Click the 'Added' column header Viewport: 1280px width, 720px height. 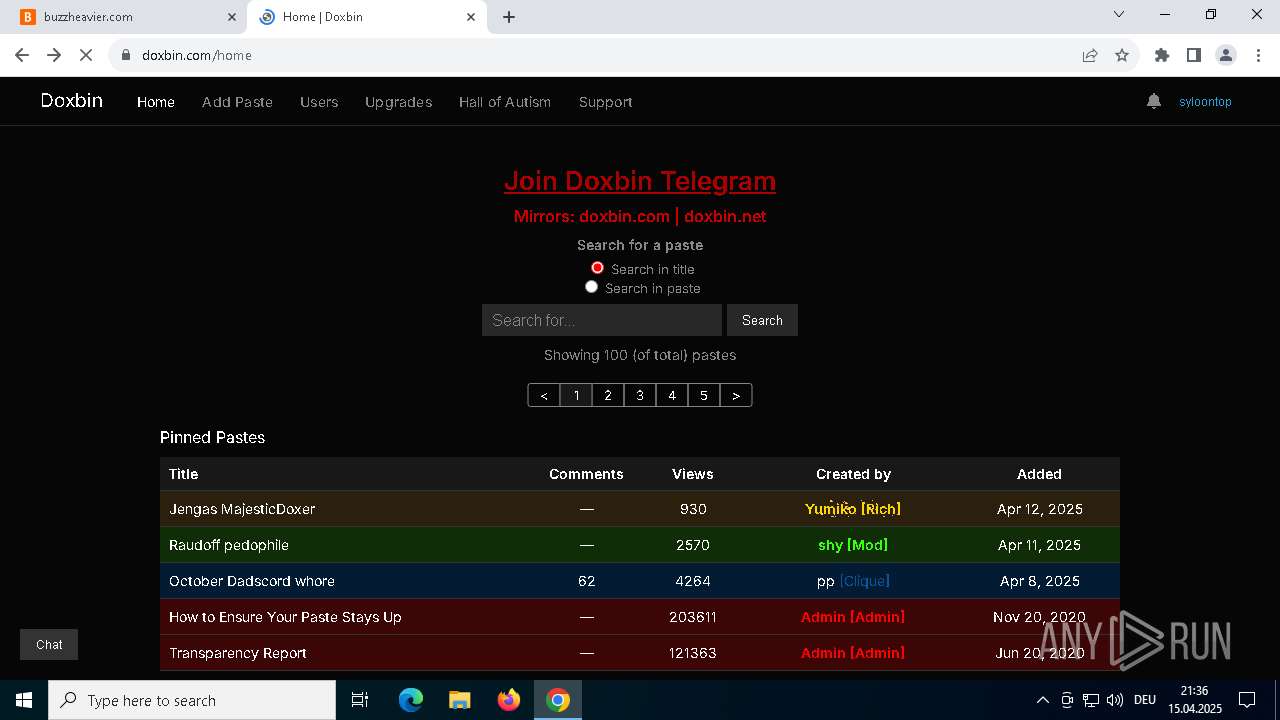tap(1040, 474)
